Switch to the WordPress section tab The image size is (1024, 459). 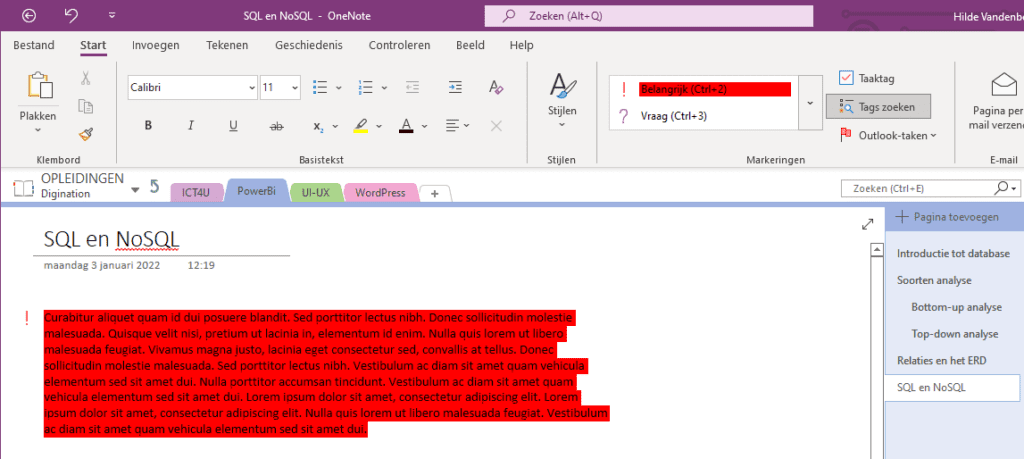tap(380, 192)
